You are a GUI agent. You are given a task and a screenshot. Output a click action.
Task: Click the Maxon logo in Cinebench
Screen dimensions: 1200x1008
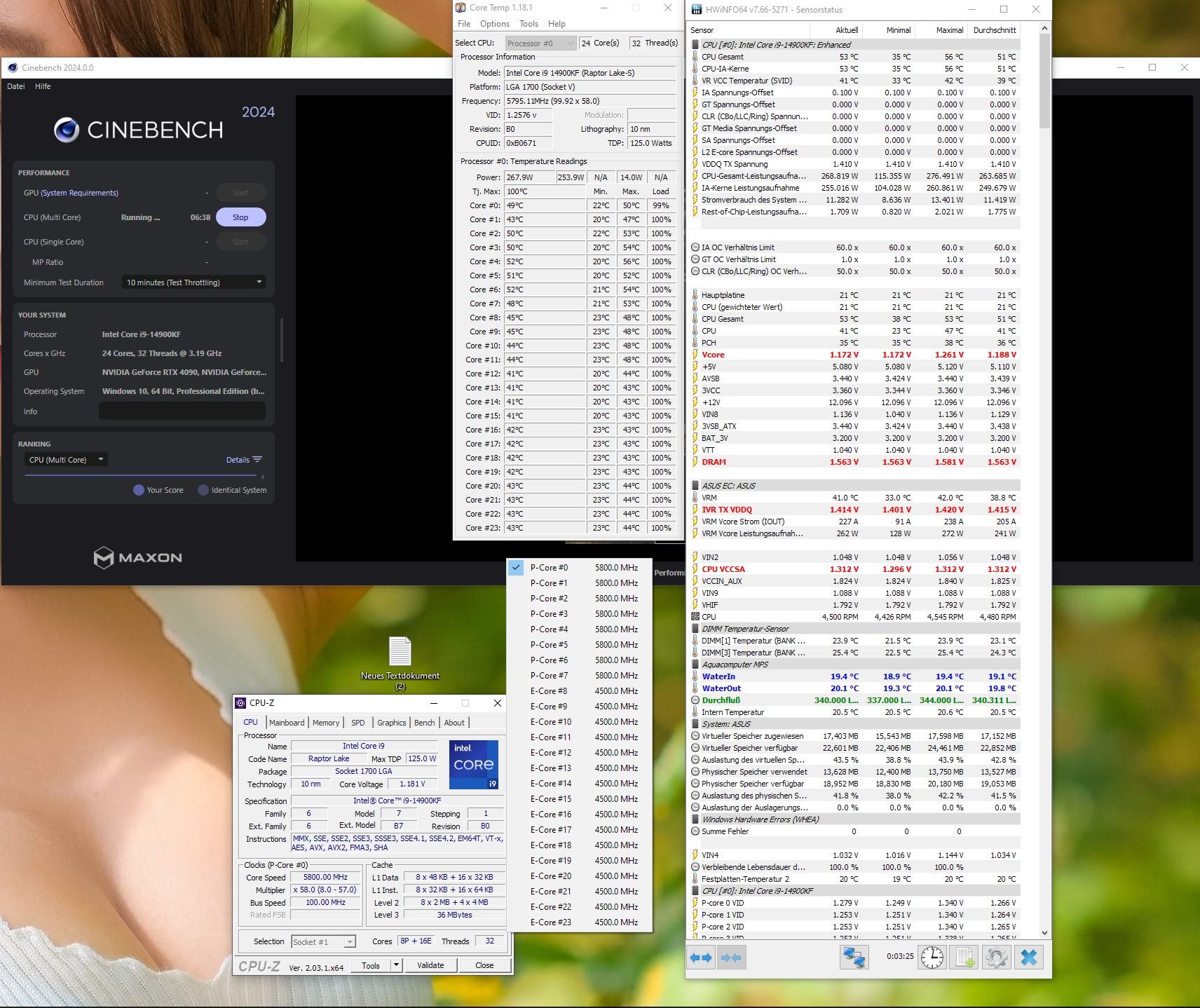point(137,558)
